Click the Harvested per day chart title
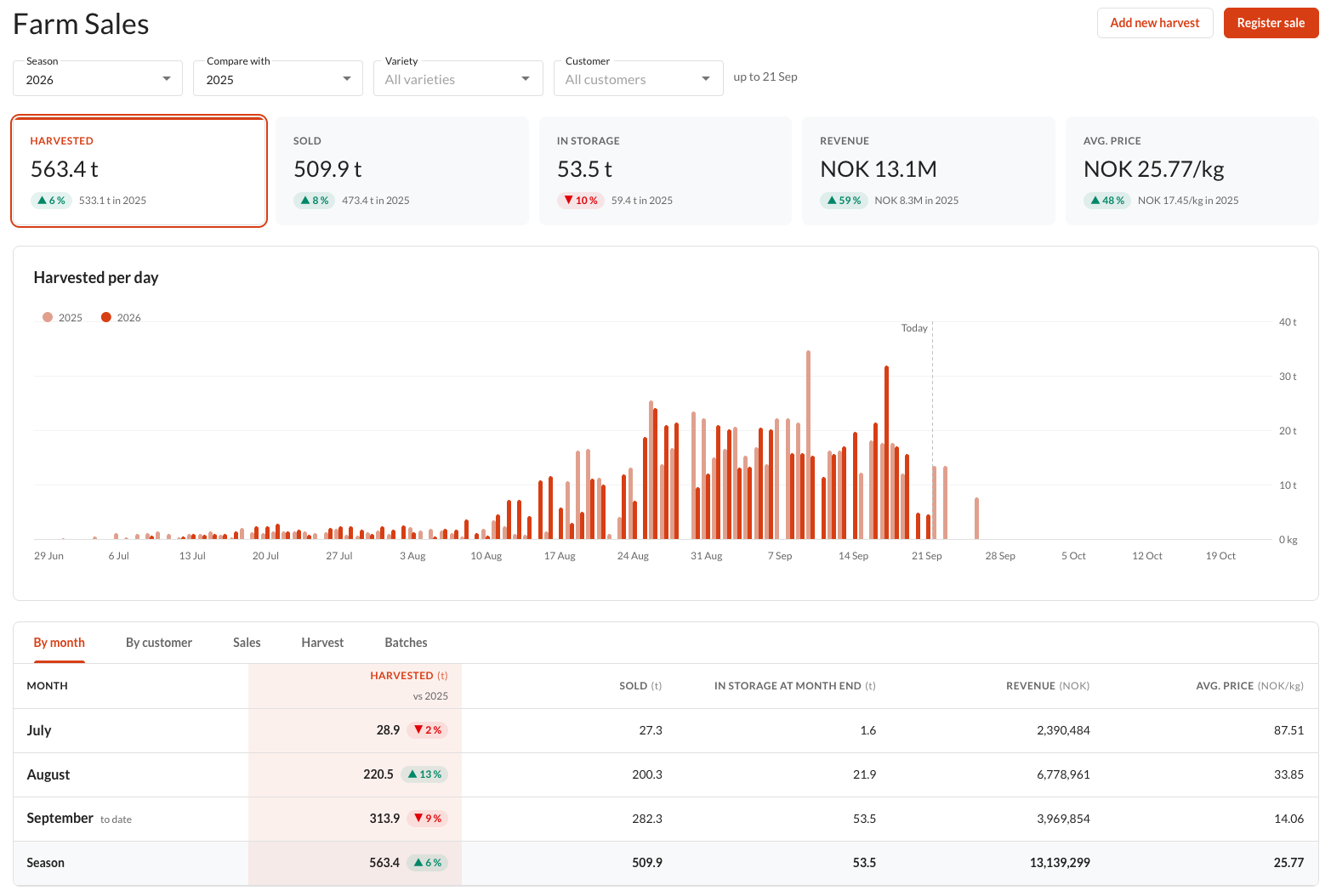Viewport: 1331px width, 896px height. coord(96,278)
